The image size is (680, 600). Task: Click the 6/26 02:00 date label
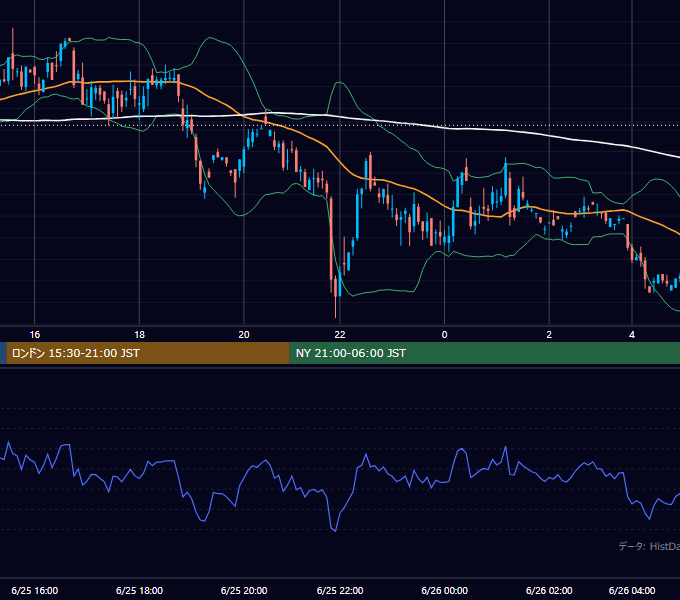[x=549, y=590]
